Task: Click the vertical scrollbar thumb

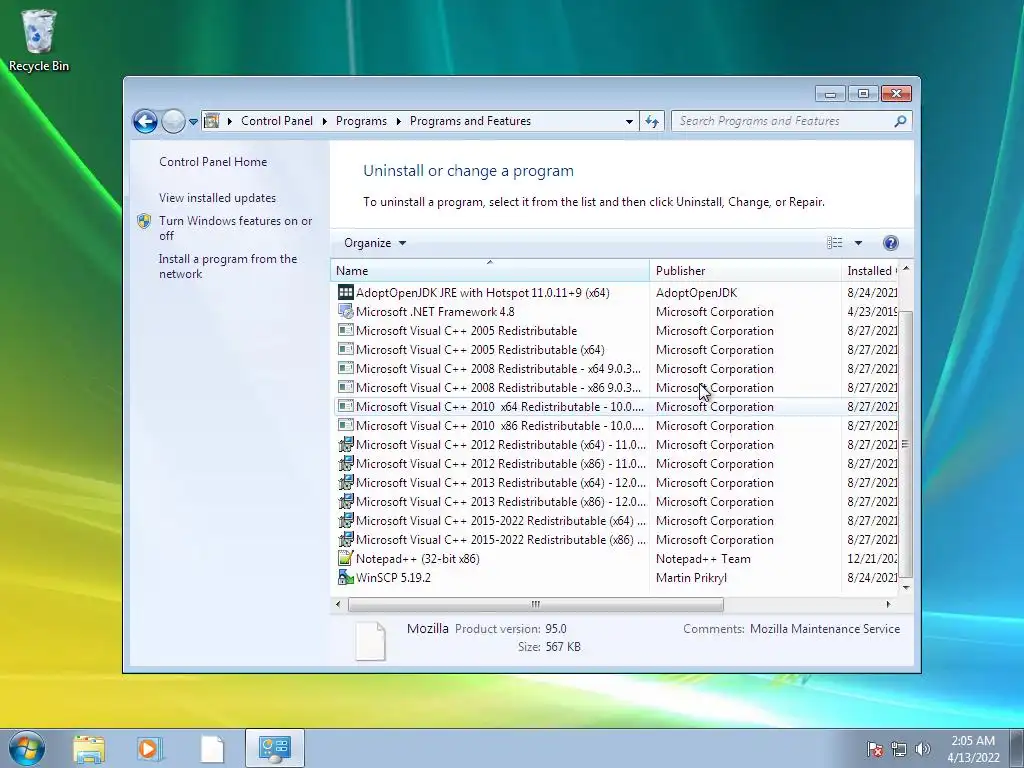Action: tap(905, 444)
